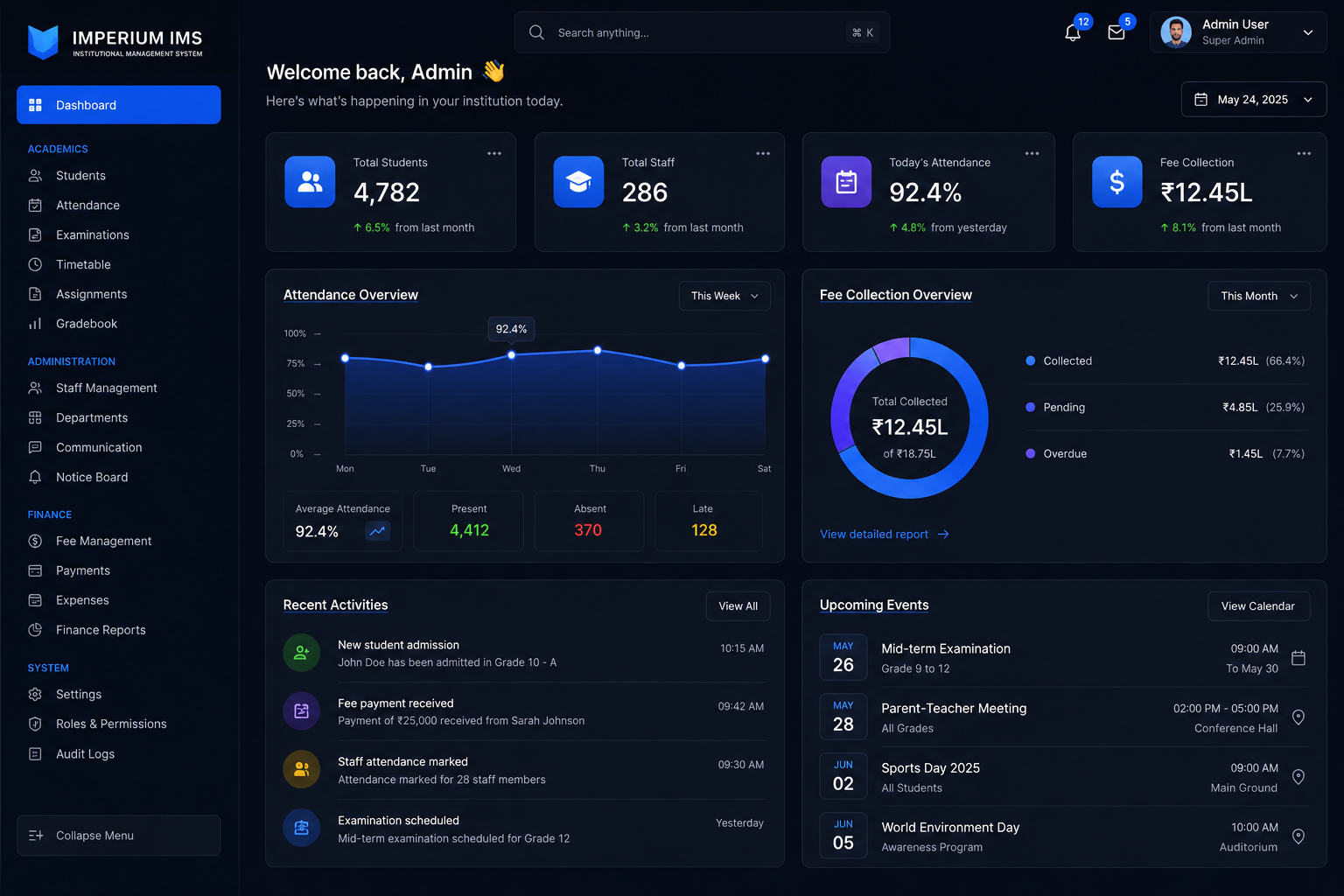Click the search magnifier icon
This screenshot has height=896, width=1344.
[x=536, y=32]
